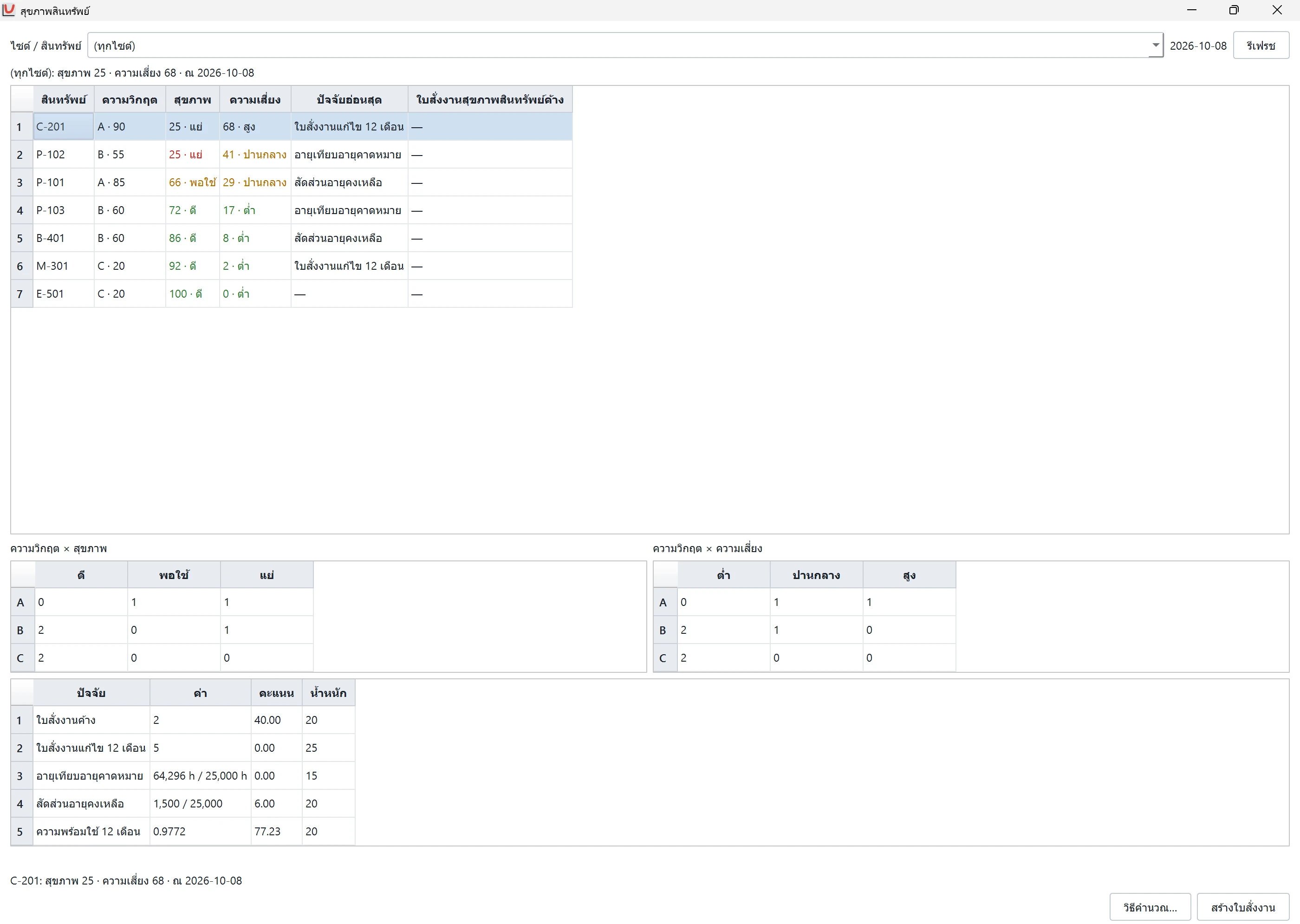Click the '100 · ดี' health cell

coord(192,293)
